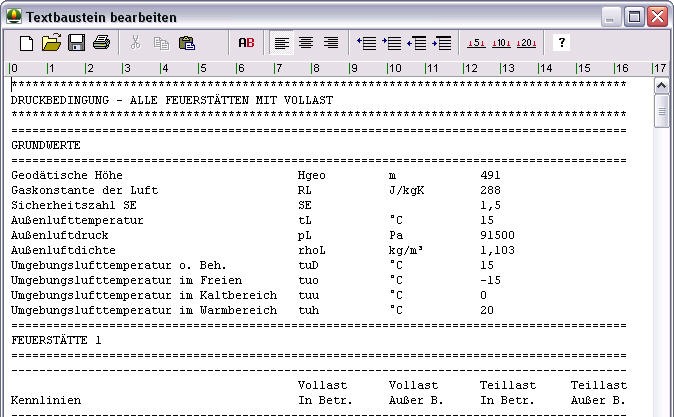This screenshot has width=674, height=417.
Task: Copy selection with the copy icon
Action: pyautogui.click(x=161, y=43)
